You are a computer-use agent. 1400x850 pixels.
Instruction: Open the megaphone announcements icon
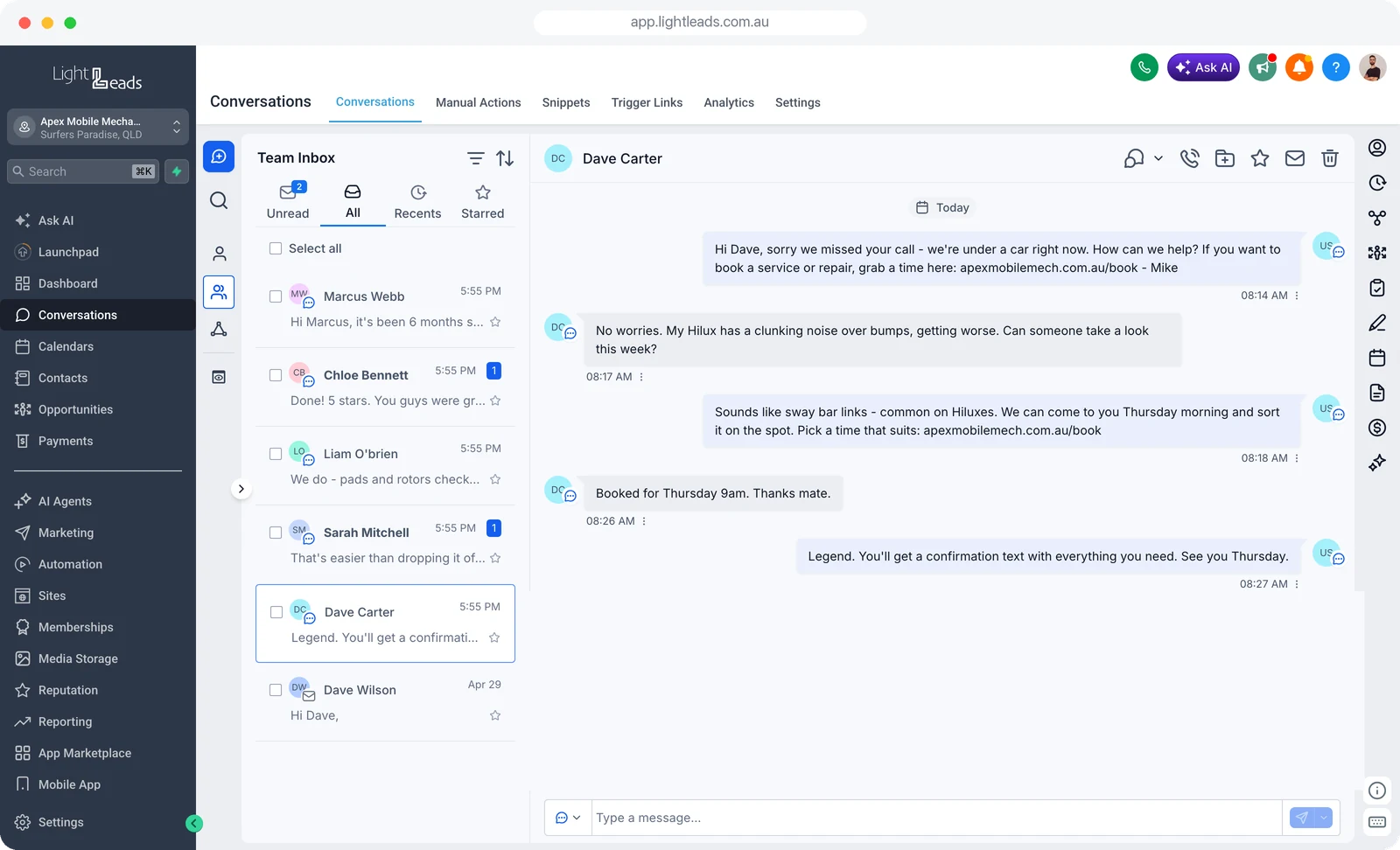[1262, 67]
